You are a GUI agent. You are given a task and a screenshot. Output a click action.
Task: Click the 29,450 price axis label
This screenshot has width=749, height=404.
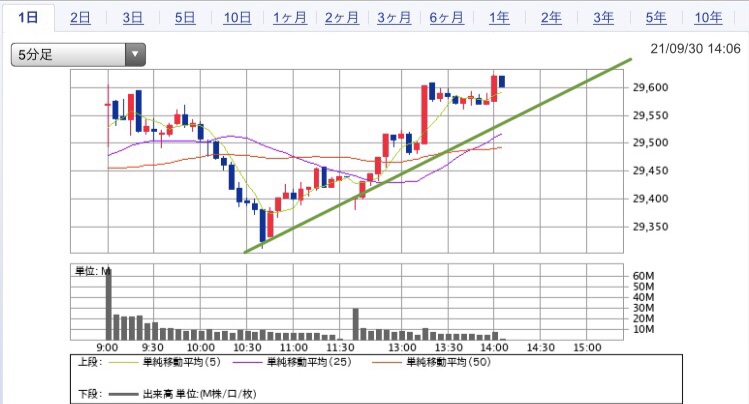tap(650, 170)
